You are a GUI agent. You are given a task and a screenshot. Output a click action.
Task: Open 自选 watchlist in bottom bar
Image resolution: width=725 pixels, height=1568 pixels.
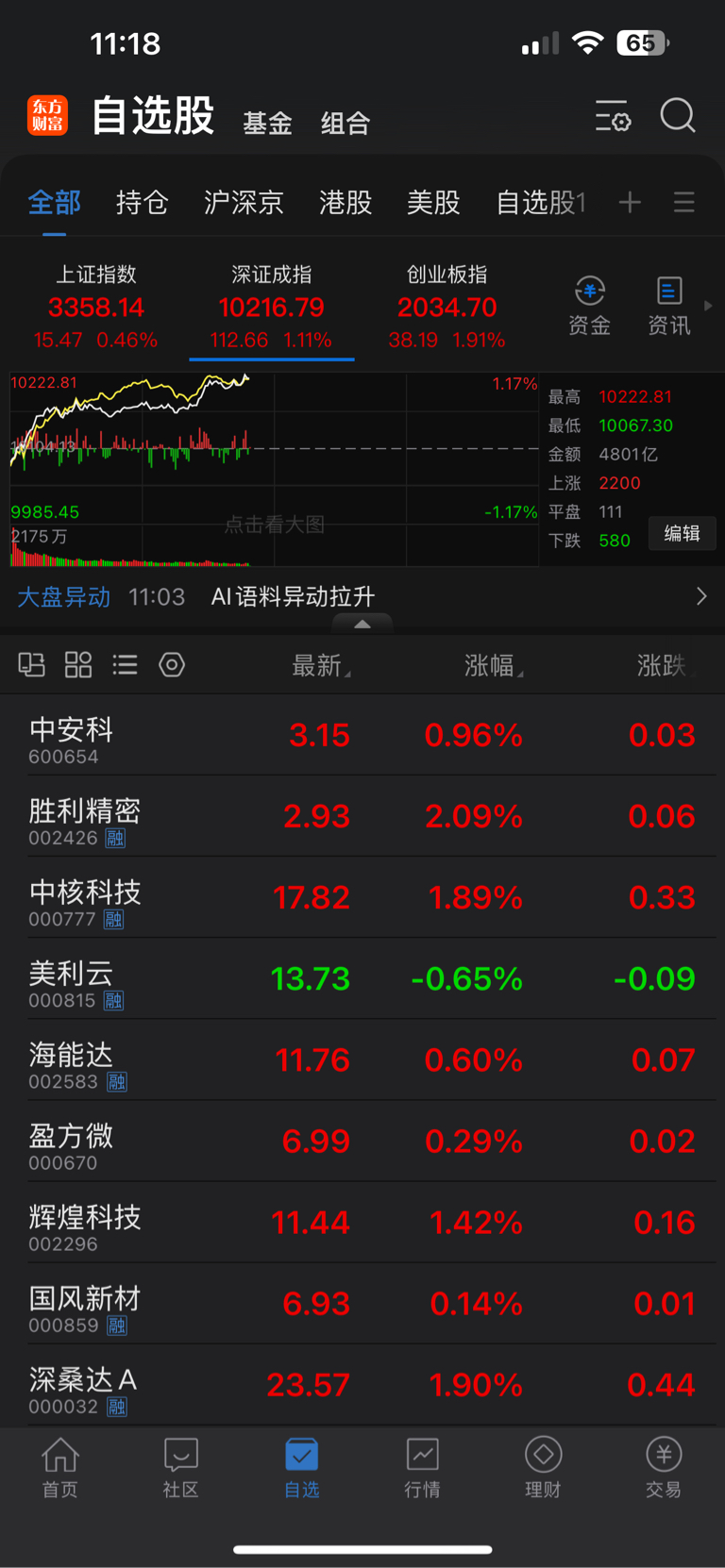tap(302, 1468)
